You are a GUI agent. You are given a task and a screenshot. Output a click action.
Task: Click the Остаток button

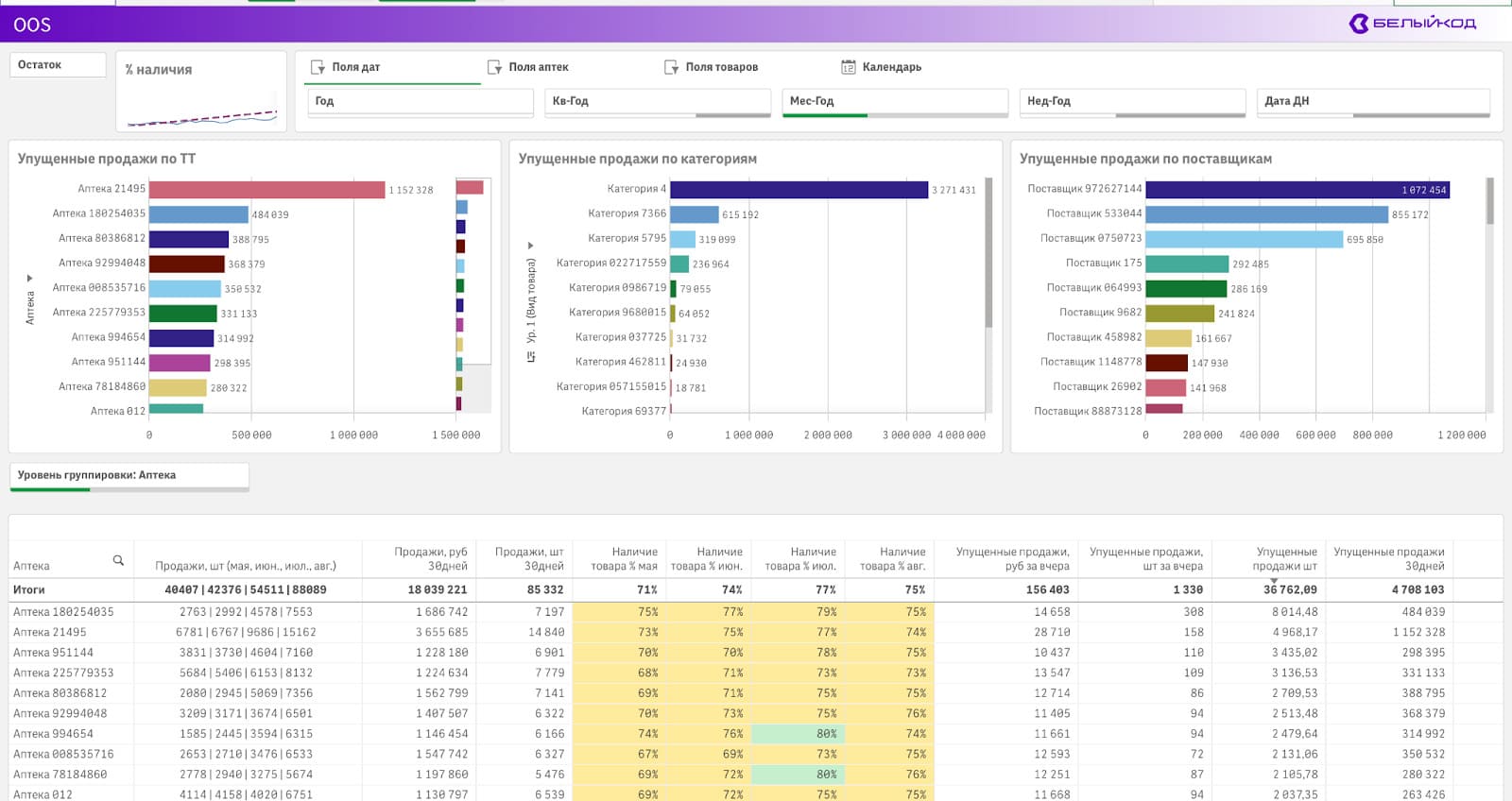click(58, 64)
